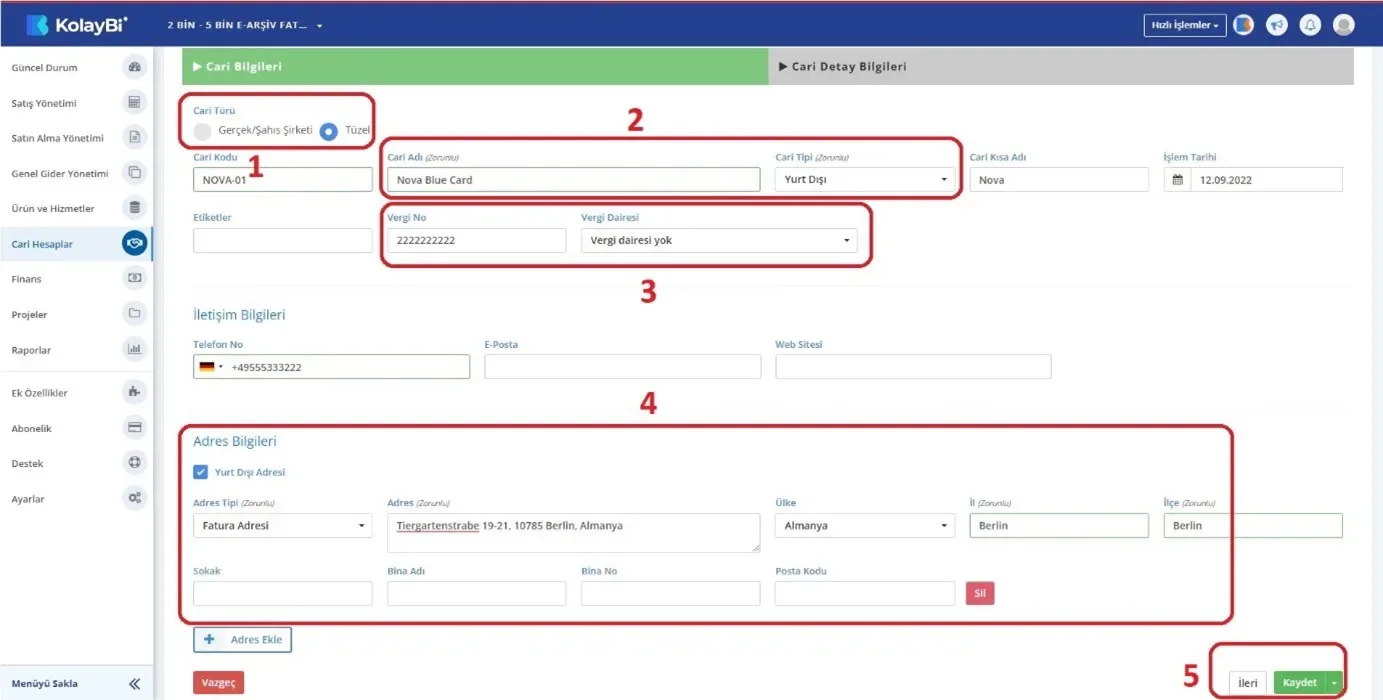Screen dimensions: 1383x700
Task: Click the Finans money icon
Action: (135, 278)
